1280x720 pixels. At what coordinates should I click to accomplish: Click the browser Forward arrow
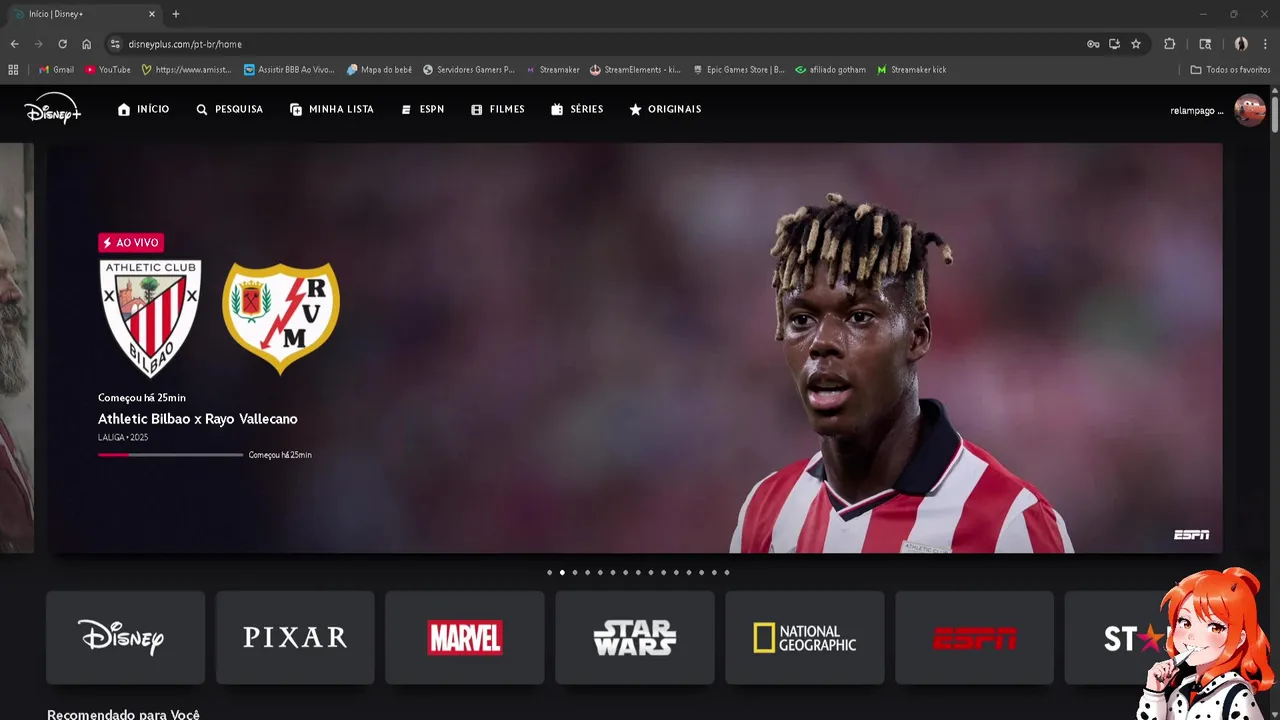pos(38,44)
